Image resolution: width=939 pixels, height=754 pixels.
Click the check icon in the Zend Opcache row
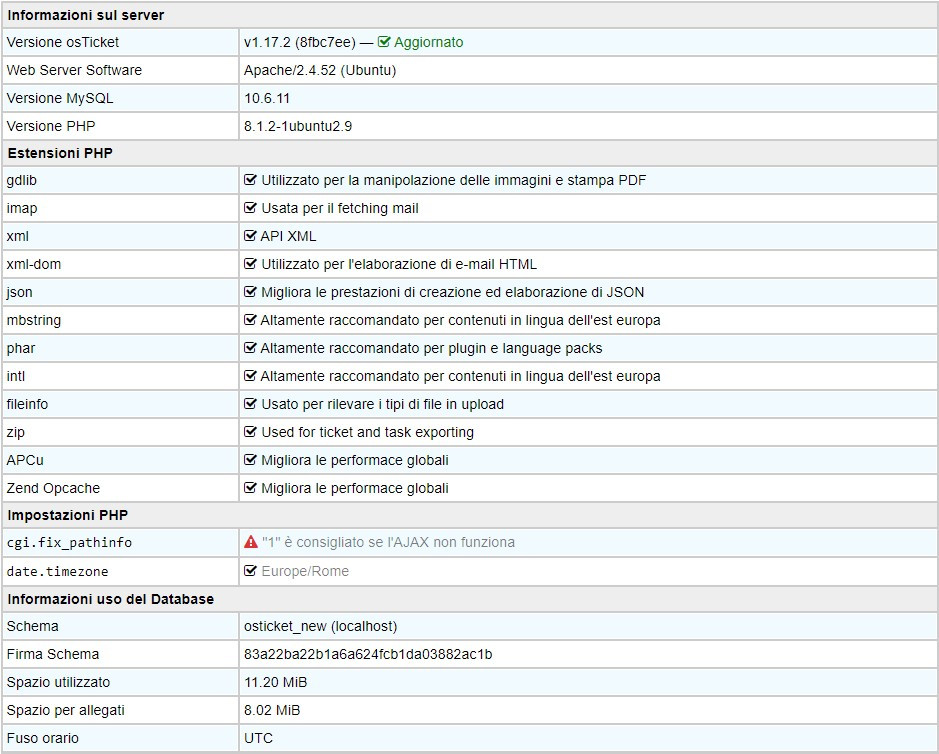point(251,488)
